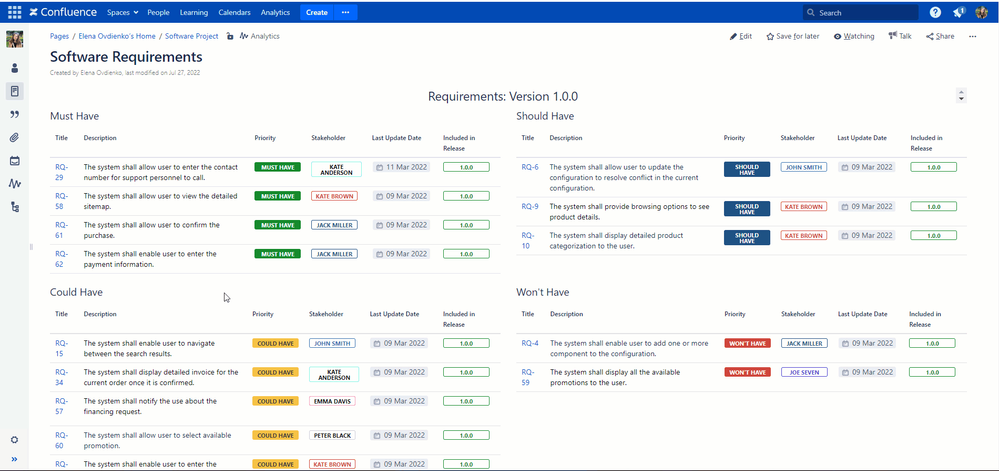The width and height of the screenshot is (999, 471).
Task: Click the blue Create button
Action: click(316, 12)
